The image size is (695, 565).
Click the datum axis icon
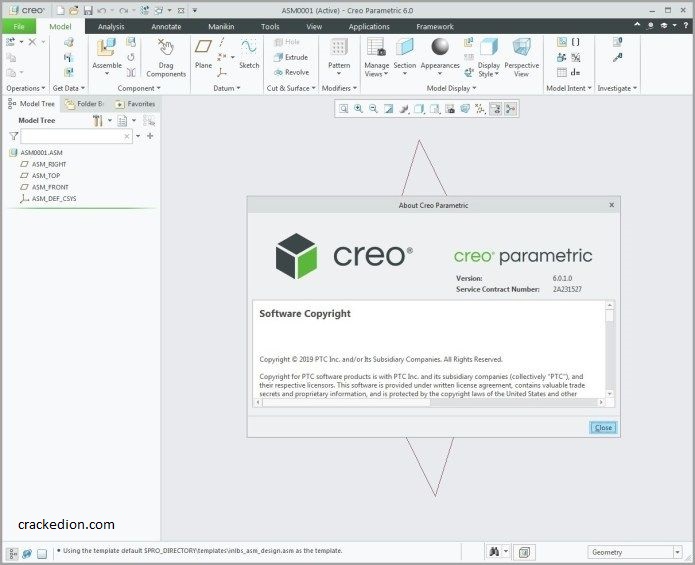click(222, 42)
